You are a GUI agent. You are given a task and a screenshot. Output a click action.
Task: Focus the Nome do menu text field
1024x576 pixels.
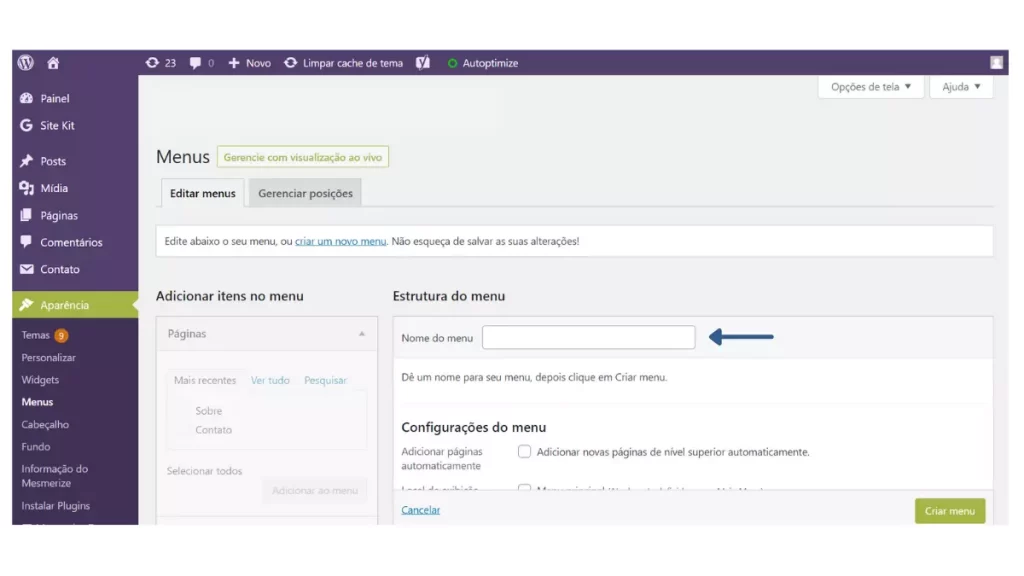coord(588,337)
